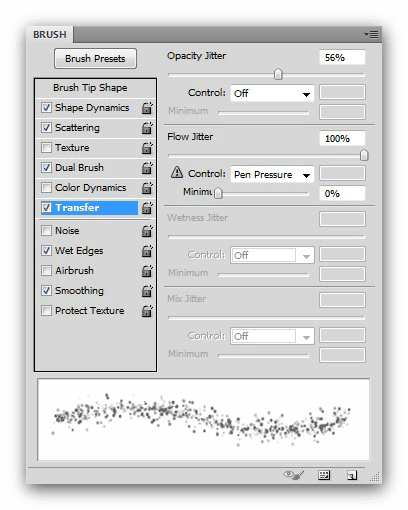Toggle lock icon for Noise

147,231
